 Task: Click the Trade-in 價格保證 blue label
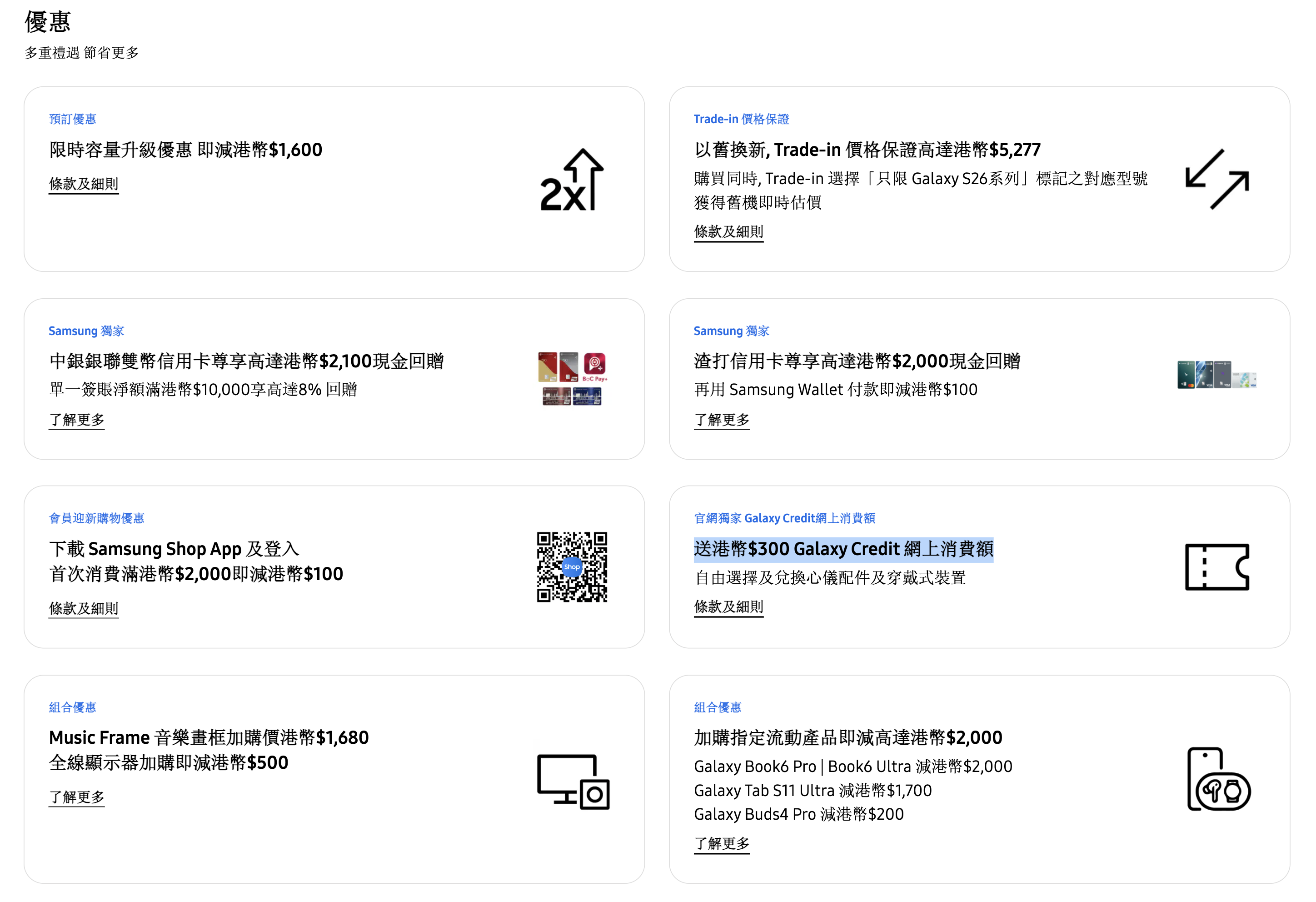(741, 119)
